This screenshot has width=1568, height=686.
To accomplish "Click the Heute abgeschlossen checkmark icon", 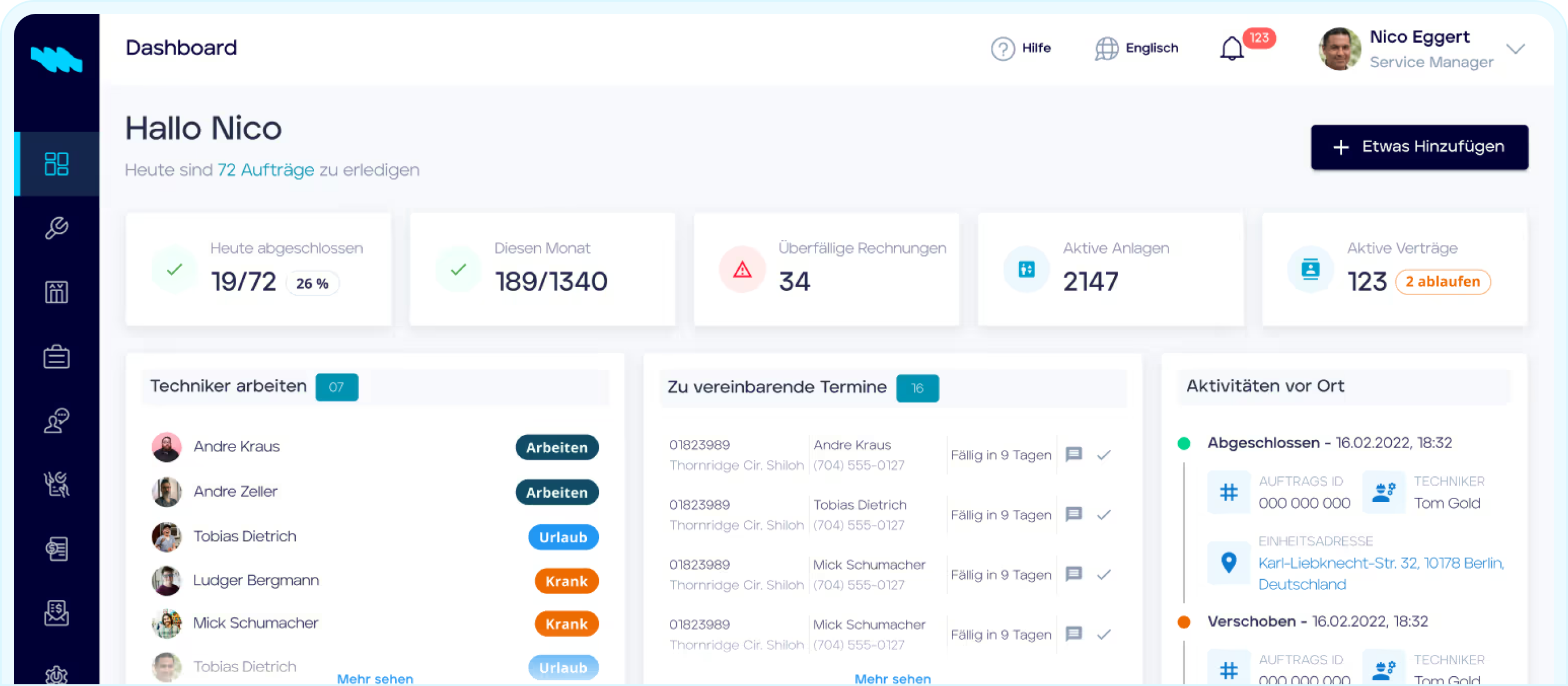I will [x=174, y=270].
